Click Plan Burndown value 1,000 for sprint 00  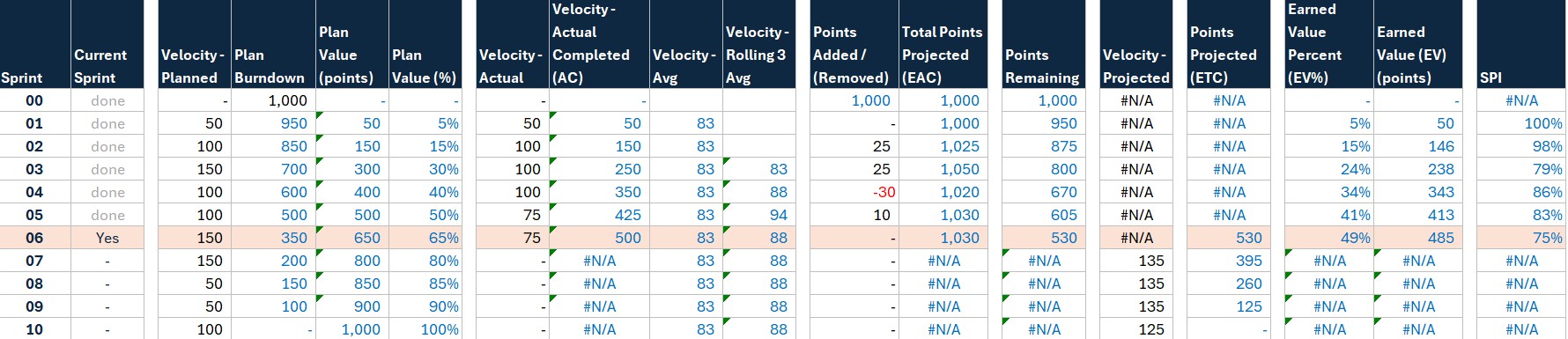273,100
